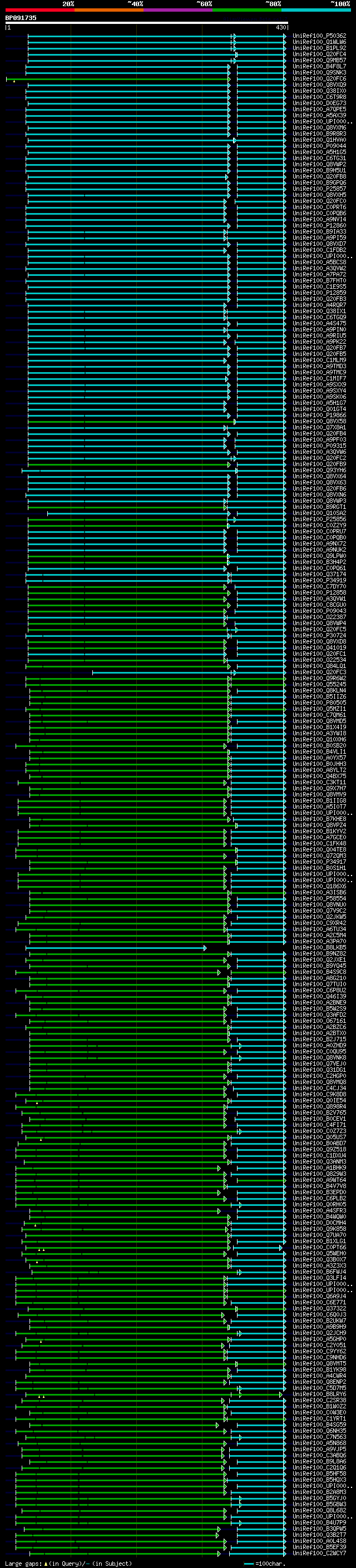Image resolution: width=356 pixels, height=1568 pixels.
Task: Click the red ~20% identity legend segment
Action: point(39,11)
